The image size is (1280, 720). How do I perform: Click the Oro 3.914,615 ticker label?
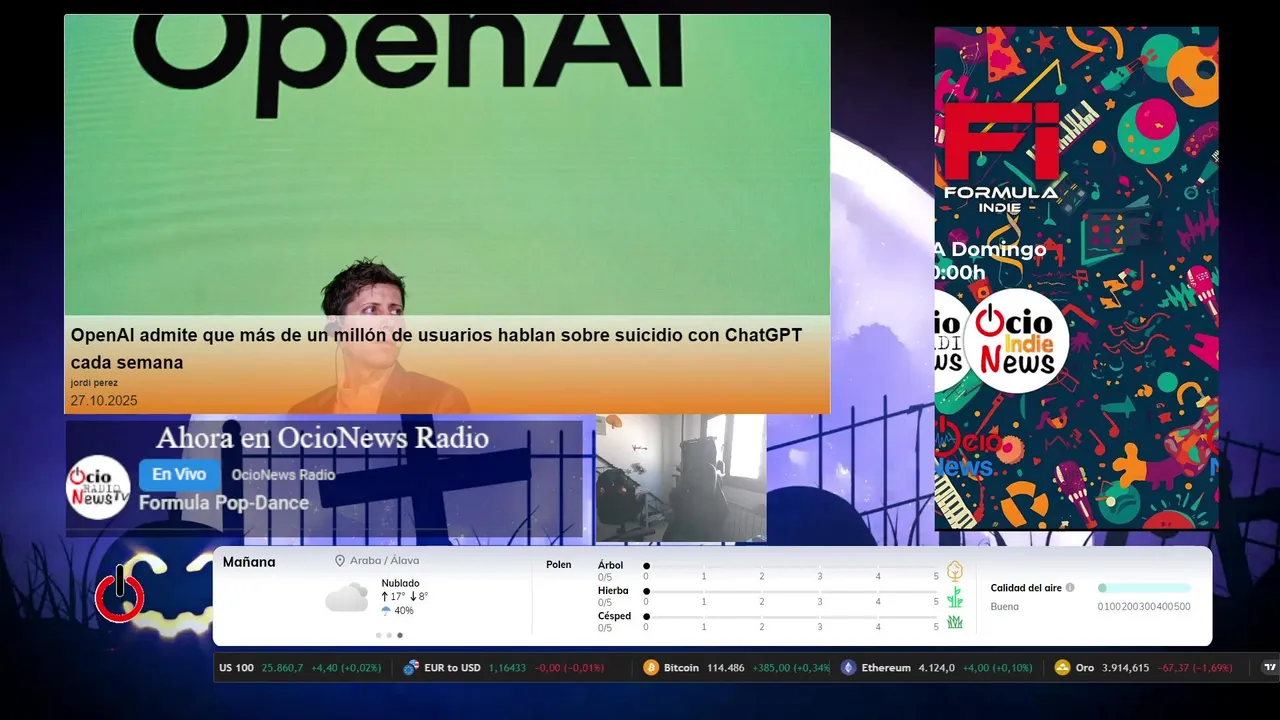point(1112,668)
